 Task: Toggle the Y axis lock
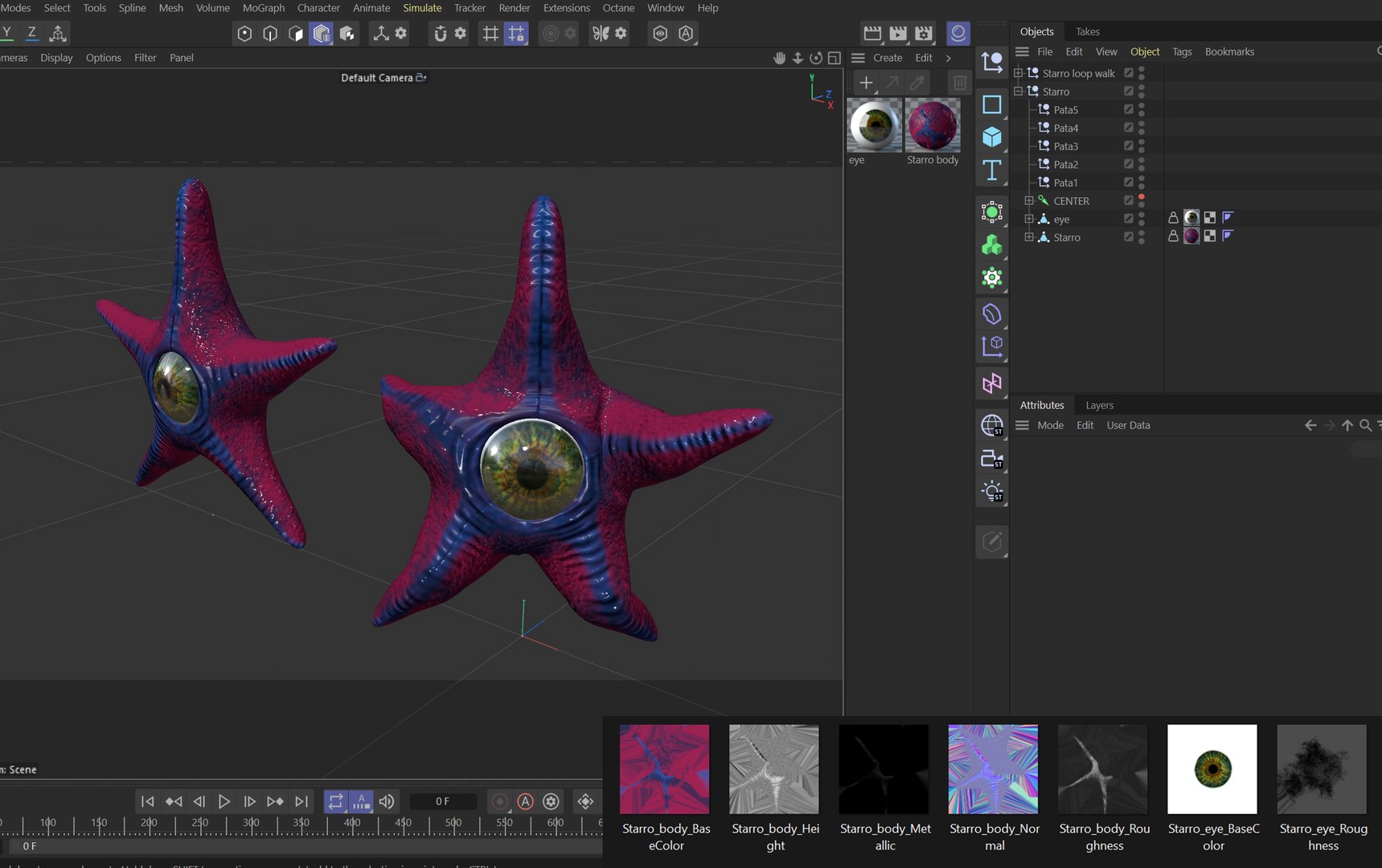(6, 34)
